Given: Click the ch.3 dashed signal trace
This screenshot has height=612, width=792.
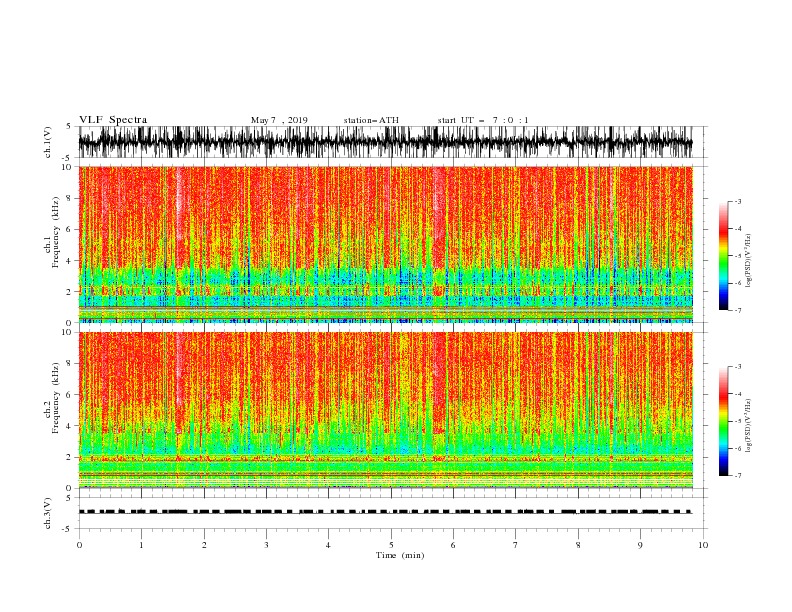Looking at the screenshot, I should click(385, 512).
